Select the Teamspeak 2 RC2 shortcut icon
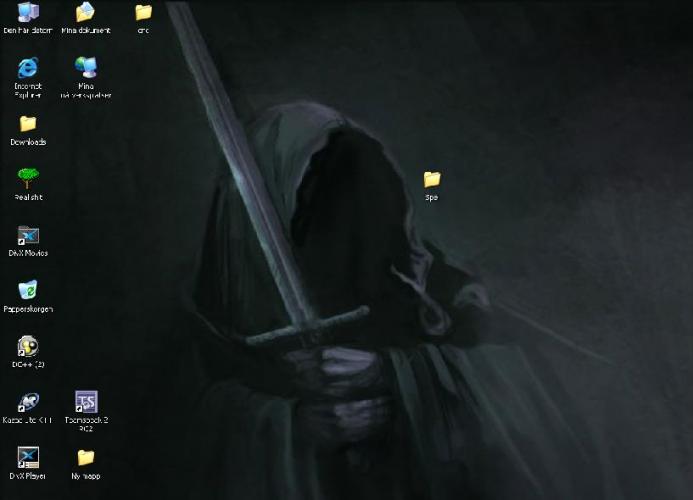 click(86, 401)
